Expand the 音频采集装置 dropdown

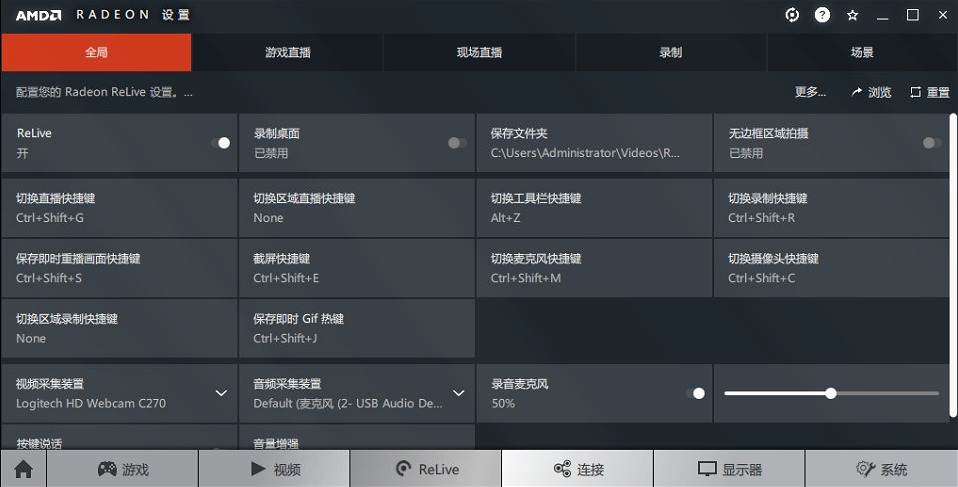point(458,394)
